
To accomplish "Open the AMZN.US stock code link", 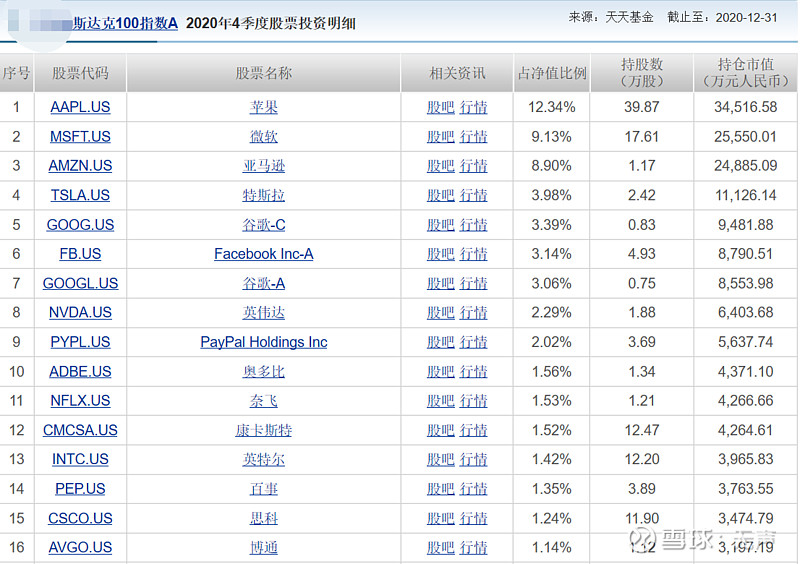I will pos(80,166).
